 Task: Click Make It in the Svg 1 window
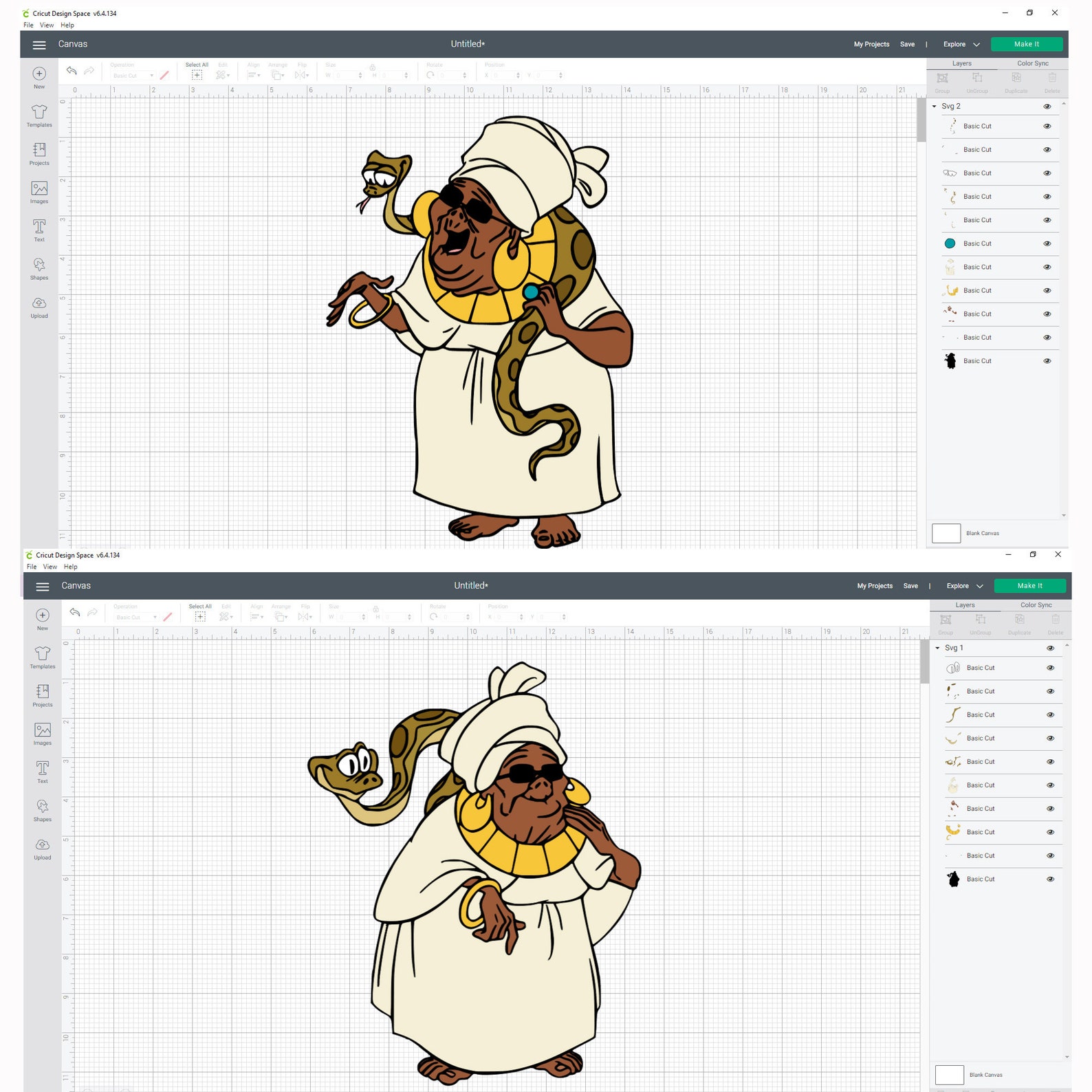[1030, 587]
